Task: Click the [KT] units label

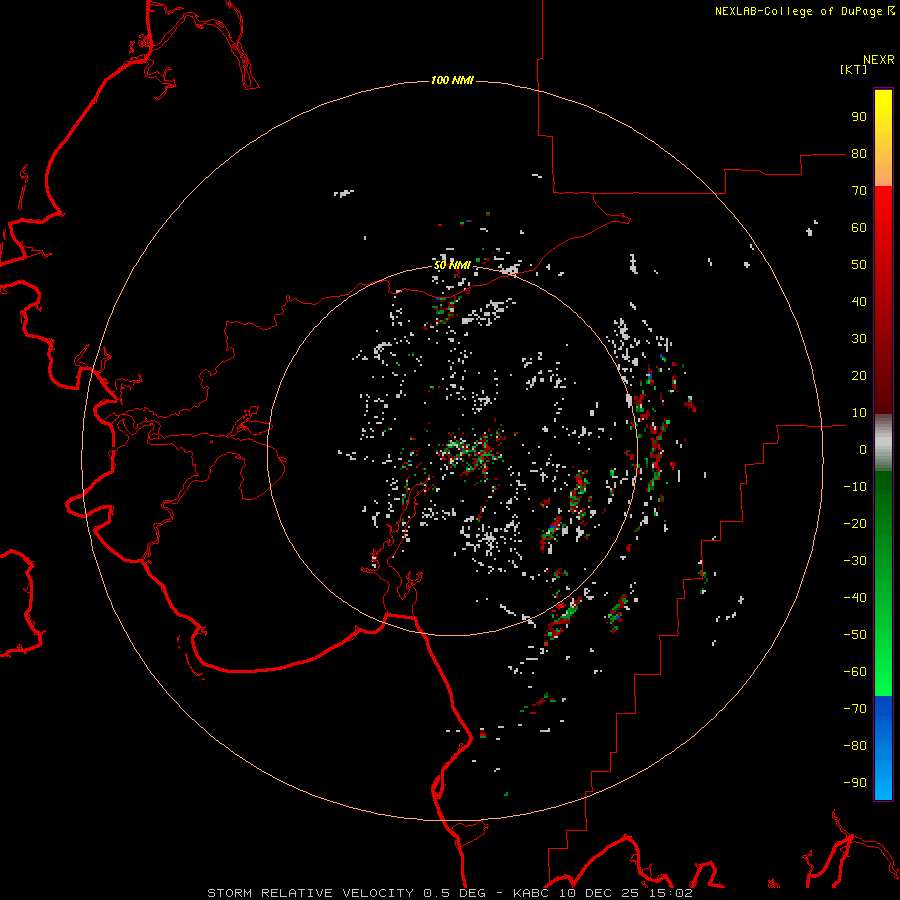Action: click(x=853, y=69)
